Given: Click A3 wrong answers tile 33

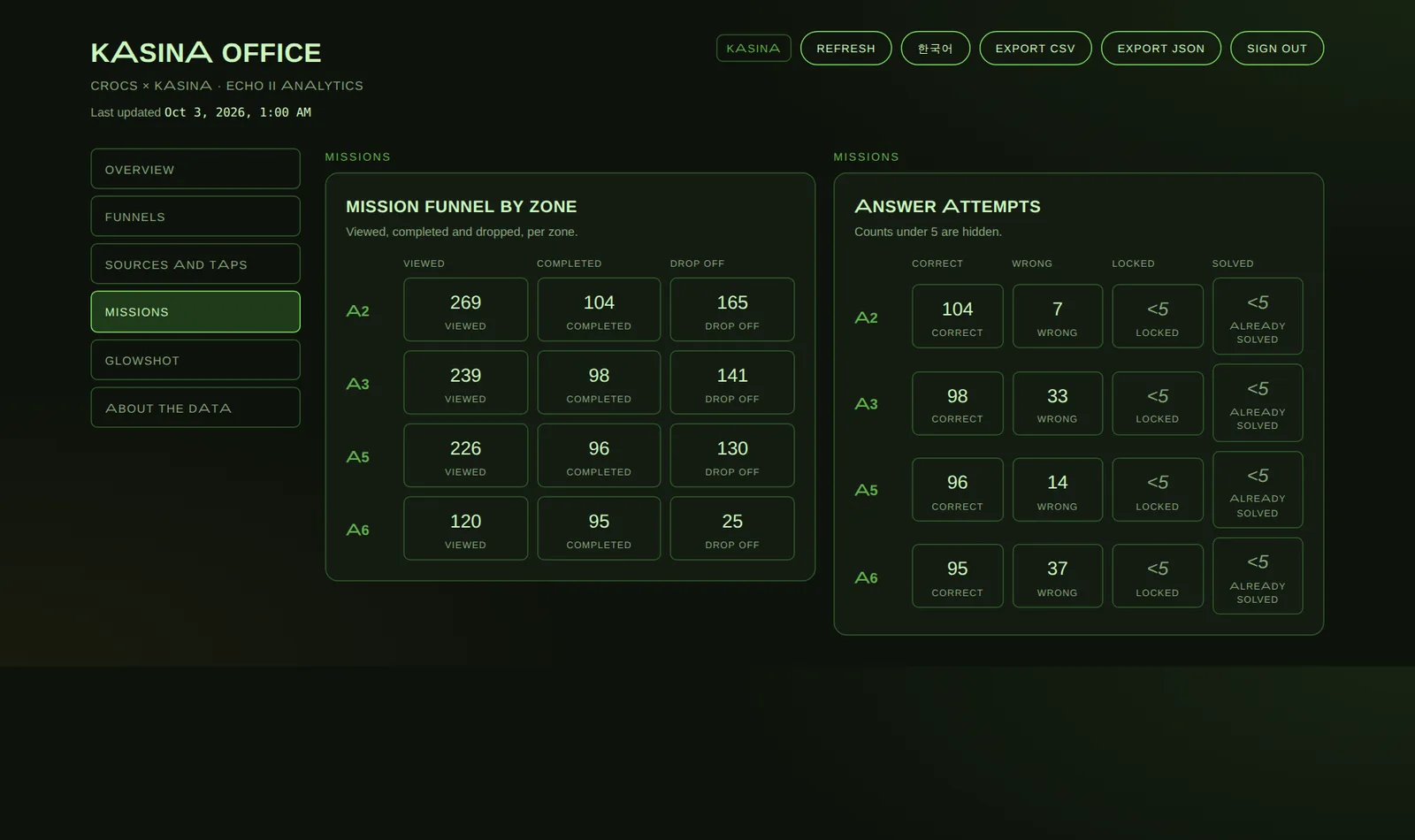Looking at the screenshot, I should 1057,403.
